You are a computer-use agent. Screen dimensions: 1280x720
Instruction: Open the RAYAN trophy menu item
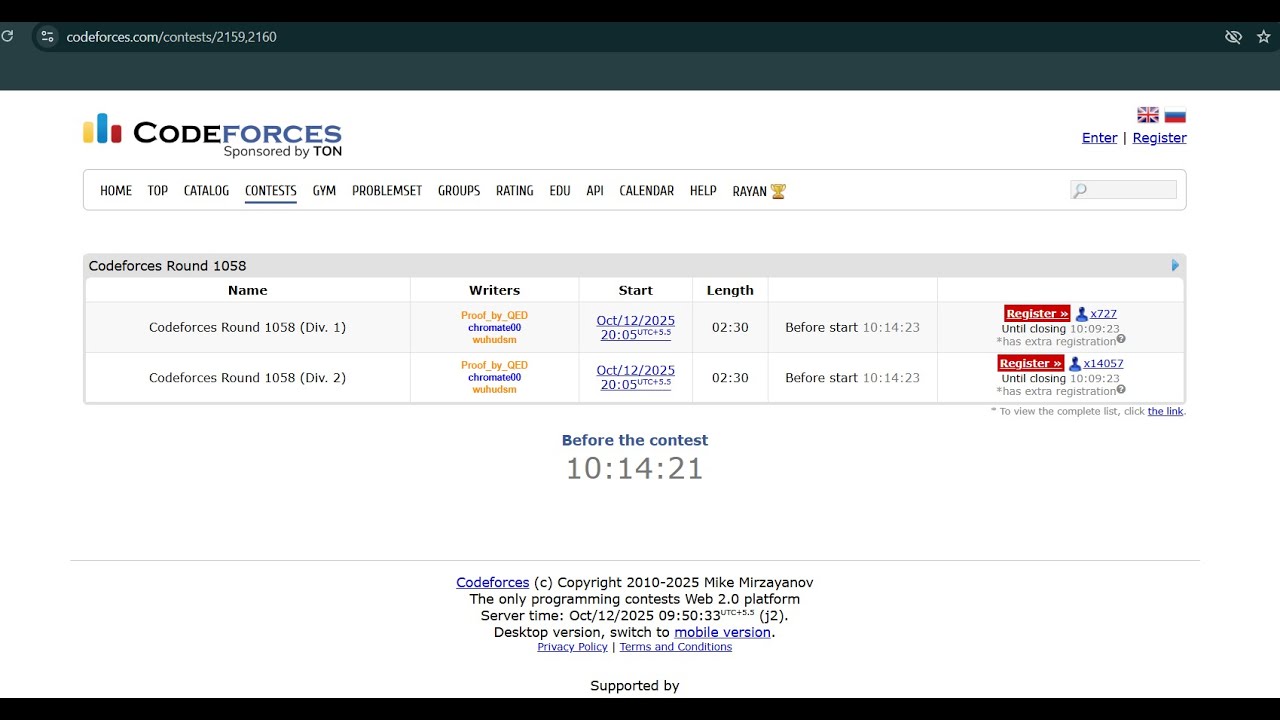[759, 191]
